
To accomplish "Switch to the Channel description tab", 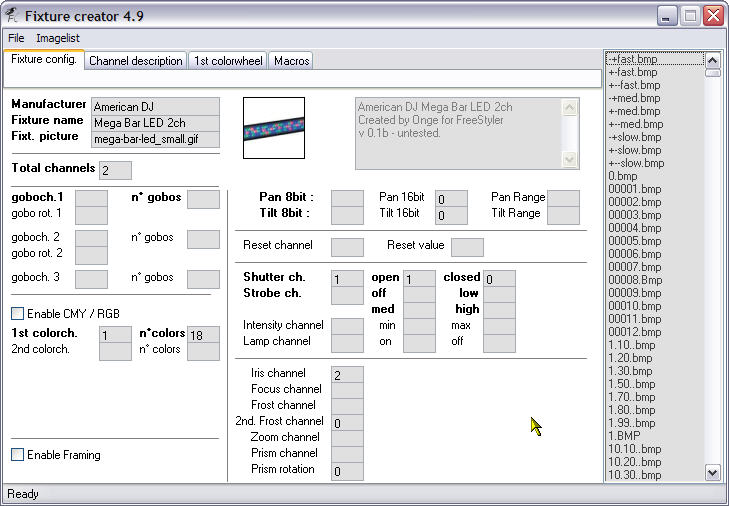I will pyautogui.click(x=135, y=61).
